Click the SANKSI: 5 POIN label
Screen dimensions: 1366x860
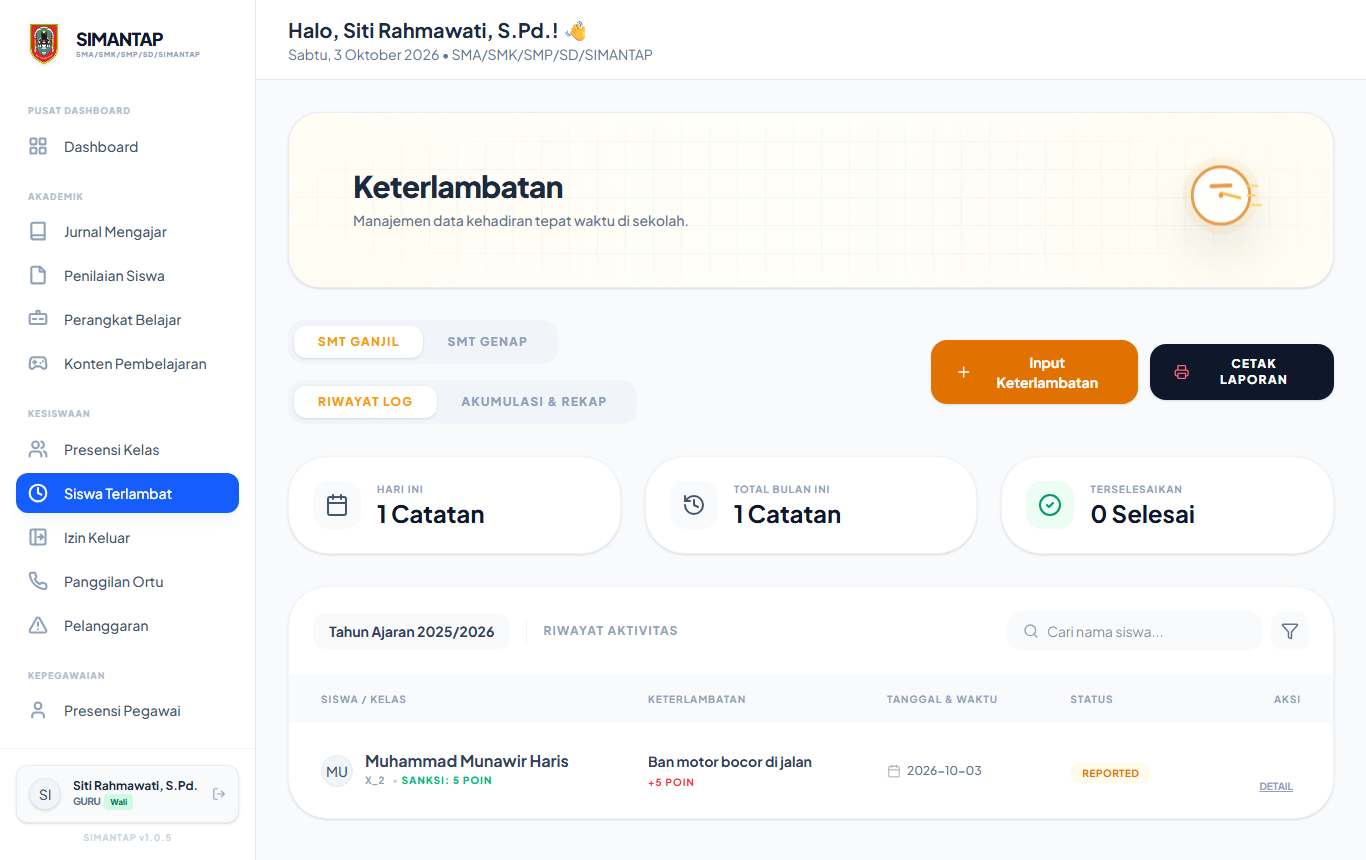click(446, 781)
